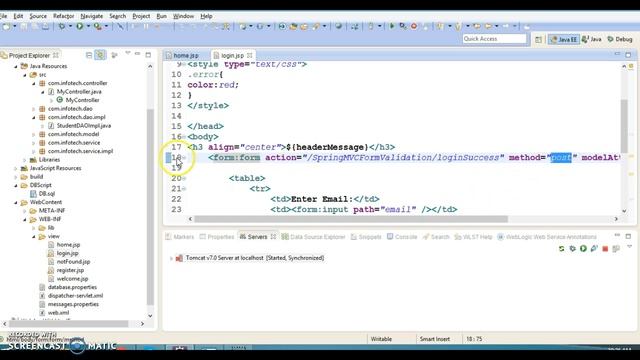Collapse All in Project Explorer
Screen dimensions: 640x360
89,55
